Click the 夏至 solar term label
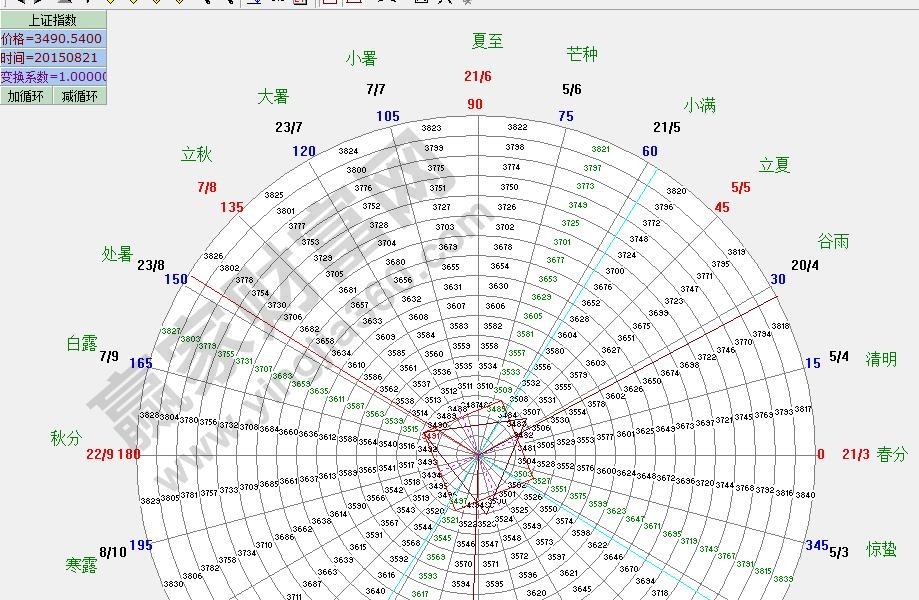 click(487, 41)
